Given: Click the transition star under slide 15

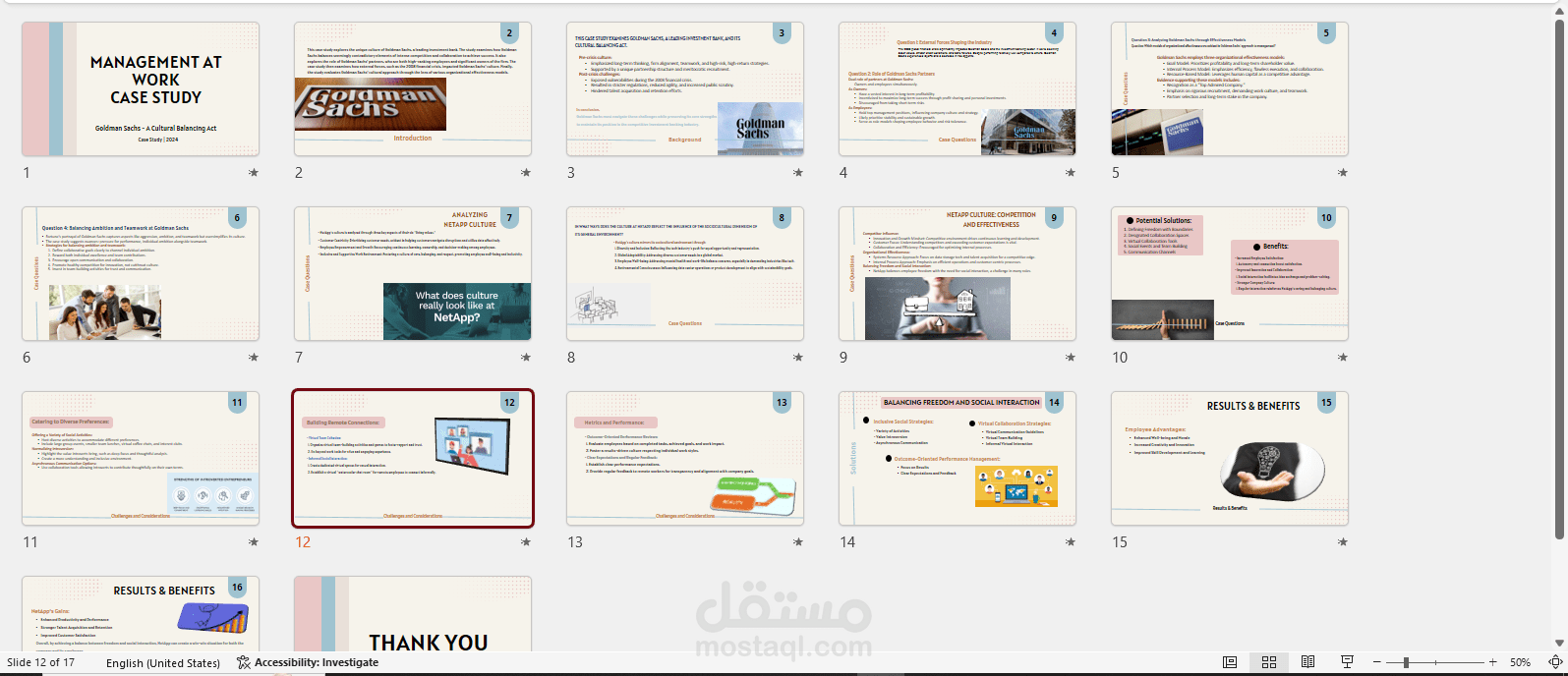Looking at the screenshot, I should click(x=1343, y=541).
